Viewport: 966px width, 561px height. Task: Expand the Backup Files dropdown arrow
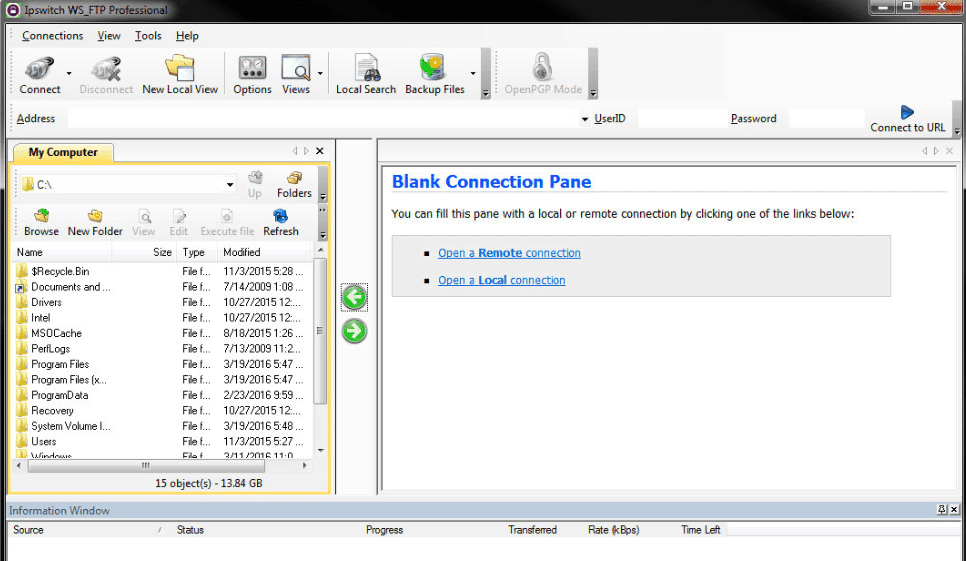[473, 73]
